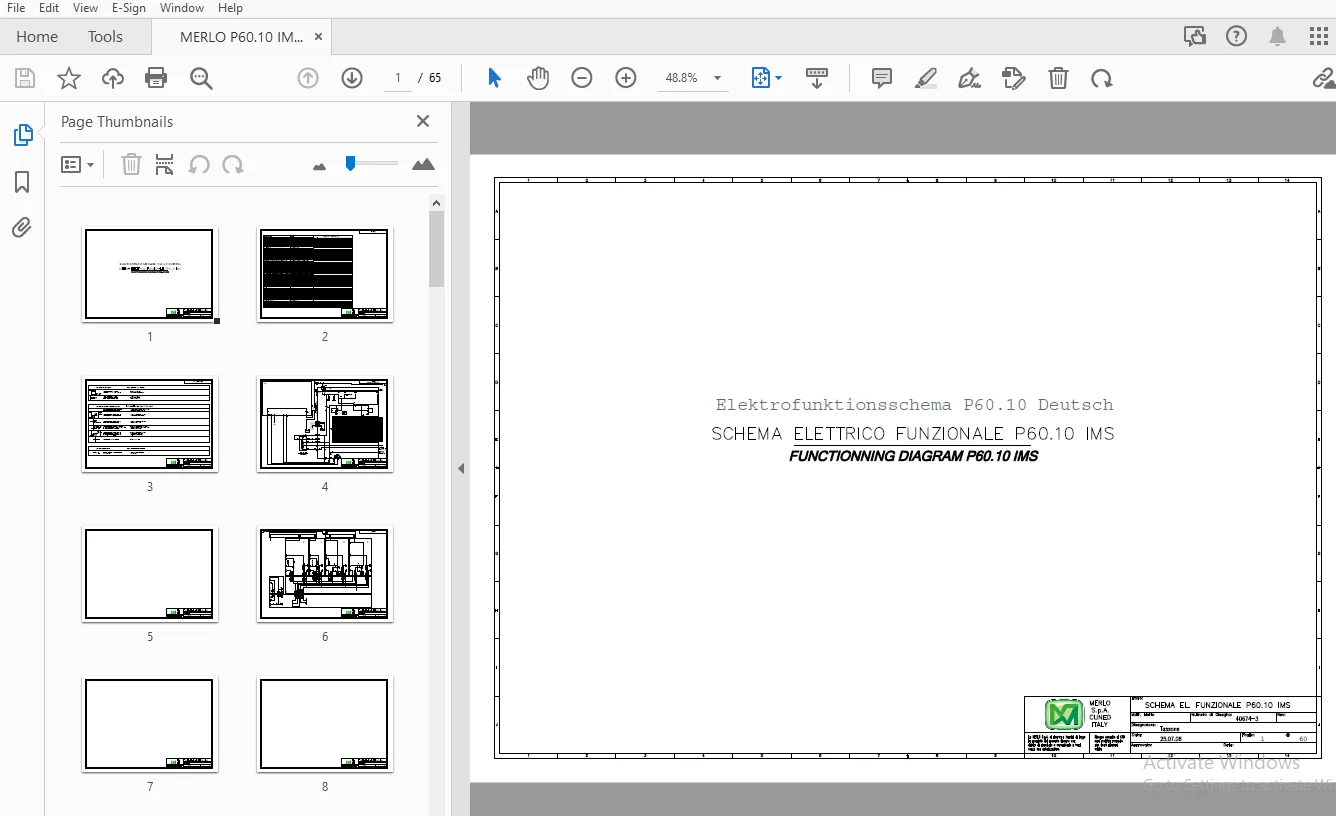Screen dimensions: 1336x816
Task: Open the print pages icon in the thumbnails panel
Action: [x=165, y=164]
